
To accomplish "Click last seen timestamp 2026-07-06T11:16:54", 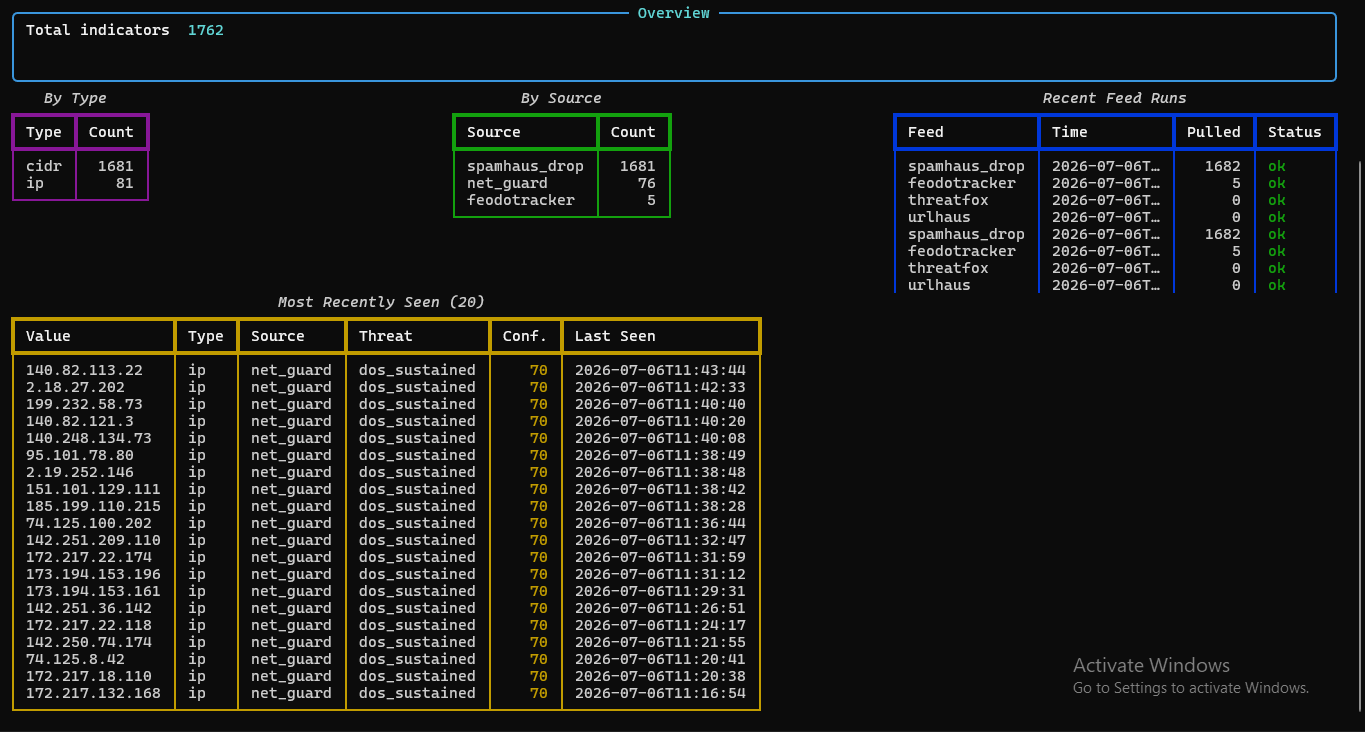I will [660, 693].
